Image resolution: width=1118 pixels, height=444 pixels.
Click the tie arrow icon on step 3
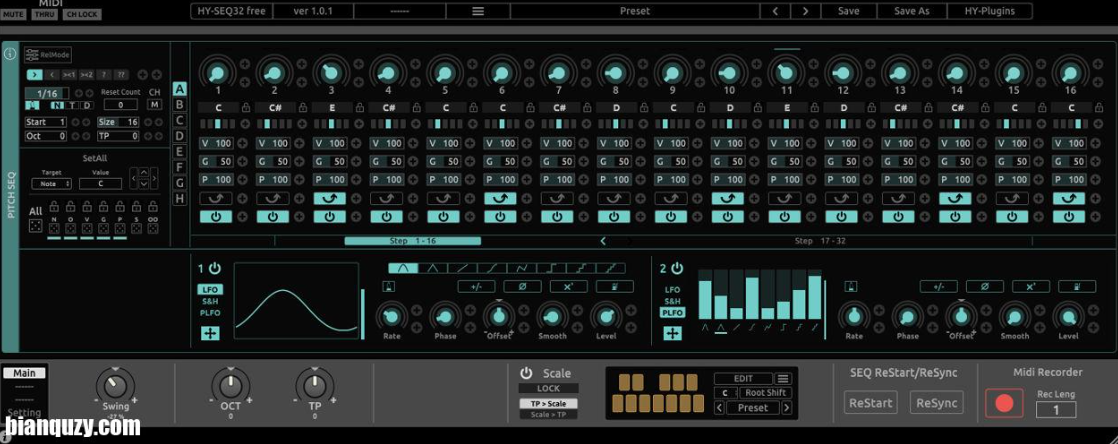pyautogui.click(x=331, y=199)
